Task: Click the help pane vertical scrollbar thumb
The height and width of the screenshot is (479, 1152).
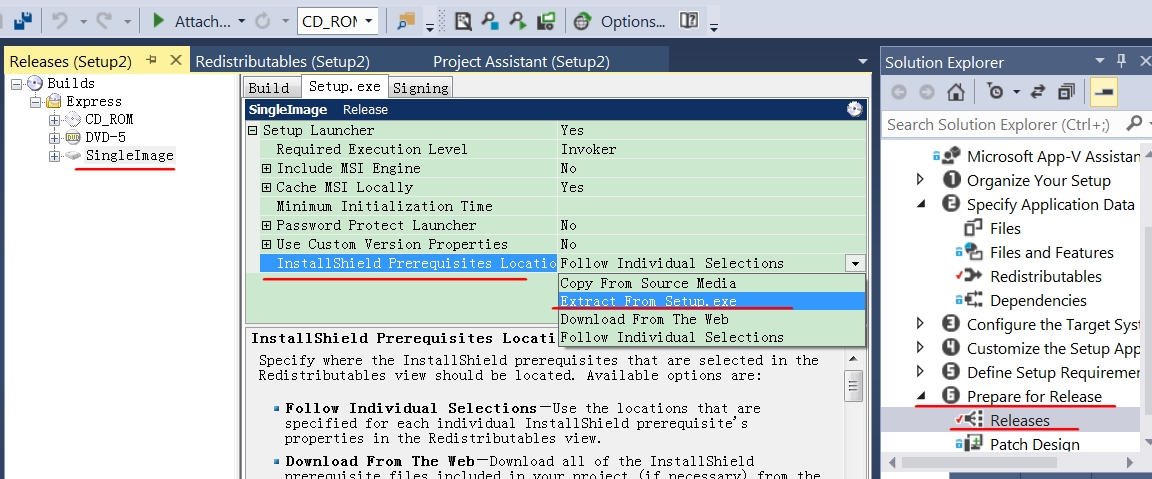Action: click(853, 386)
